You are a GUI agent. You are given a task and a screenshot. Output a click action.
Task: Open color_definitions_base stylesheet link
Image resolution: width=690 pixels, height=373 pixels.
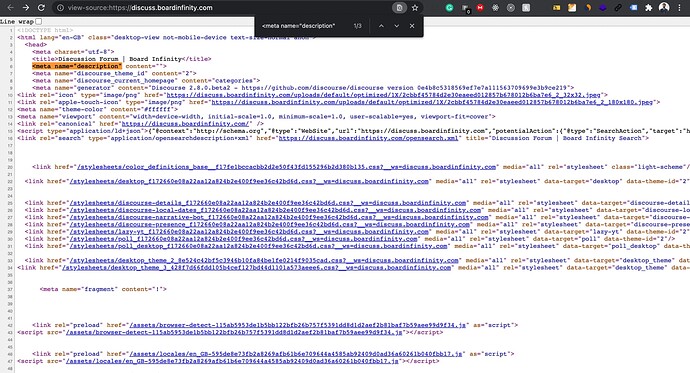point(286,167)
